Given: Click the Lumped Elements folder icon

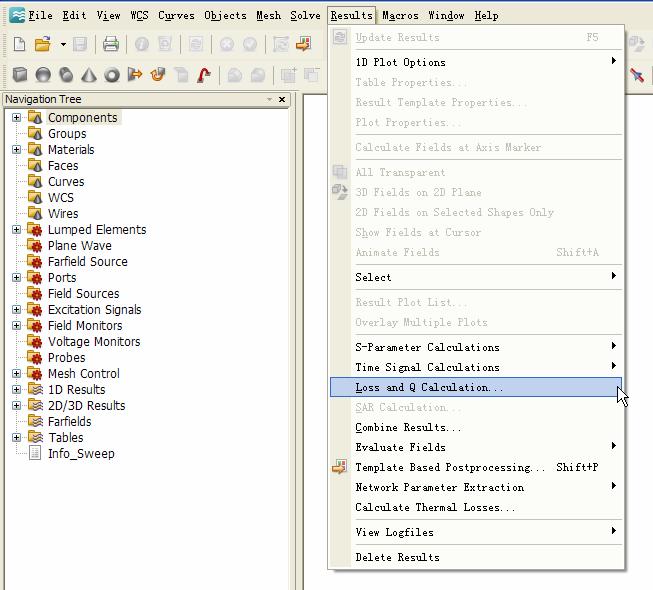Looking at the screenshot, I should (35, 230).
